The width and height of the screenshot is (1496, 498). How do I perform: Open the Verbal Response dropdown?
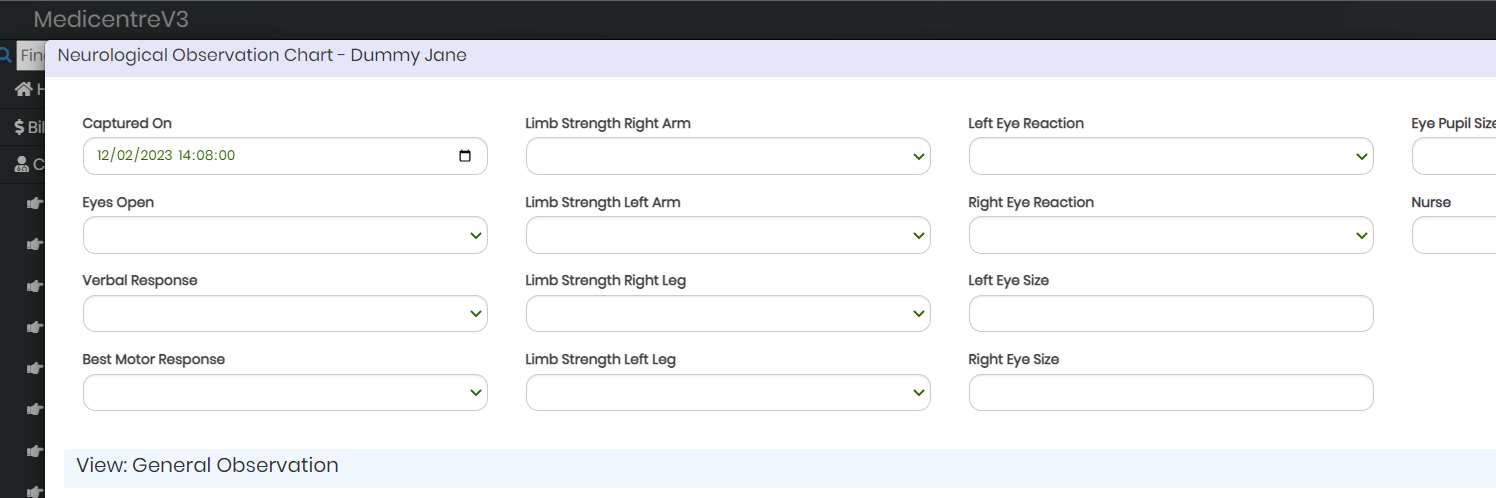(x=285, y=313)
